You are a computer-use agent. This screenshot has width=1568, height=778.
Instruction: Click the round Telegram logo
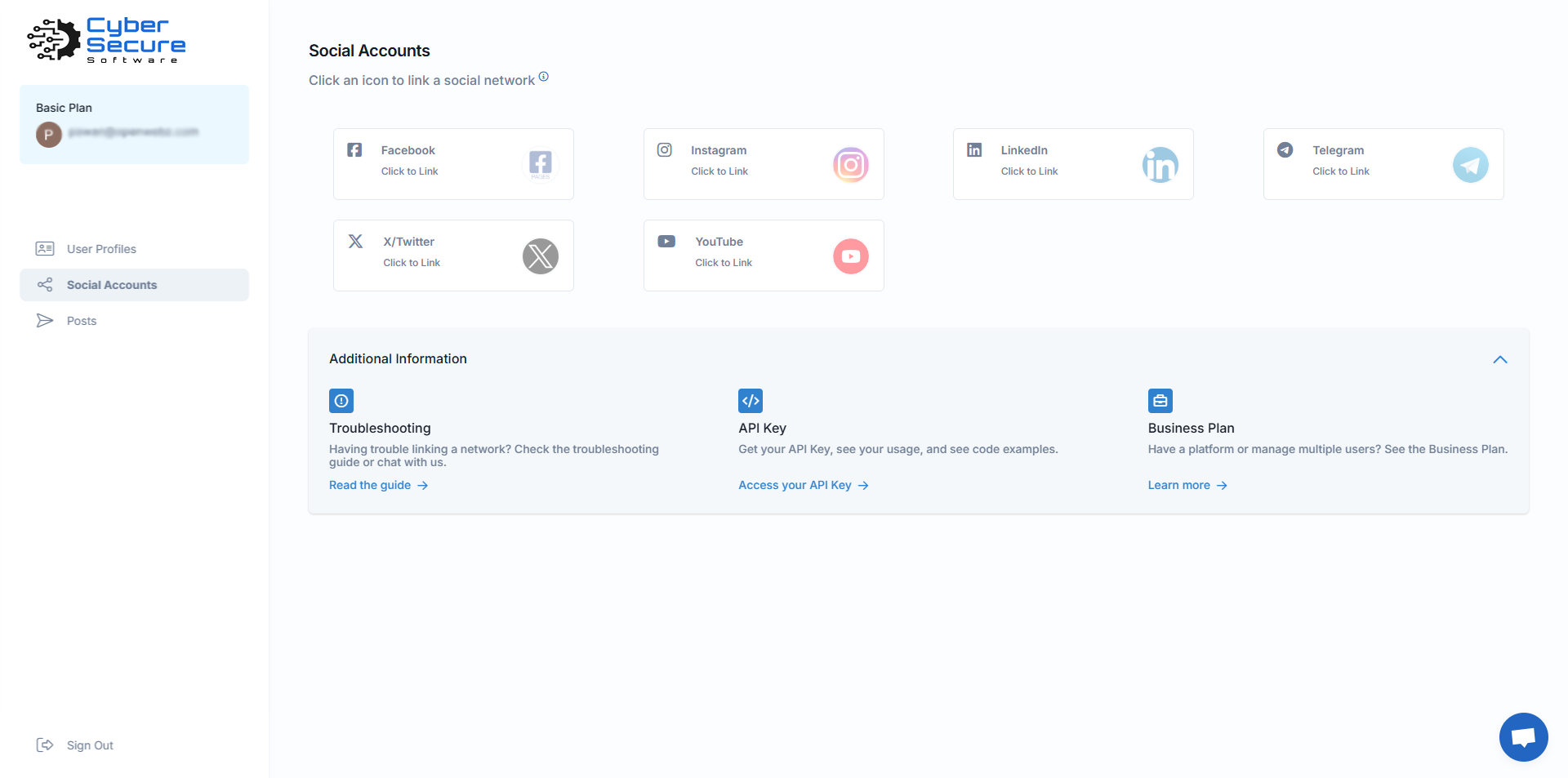pos(1470,165)
